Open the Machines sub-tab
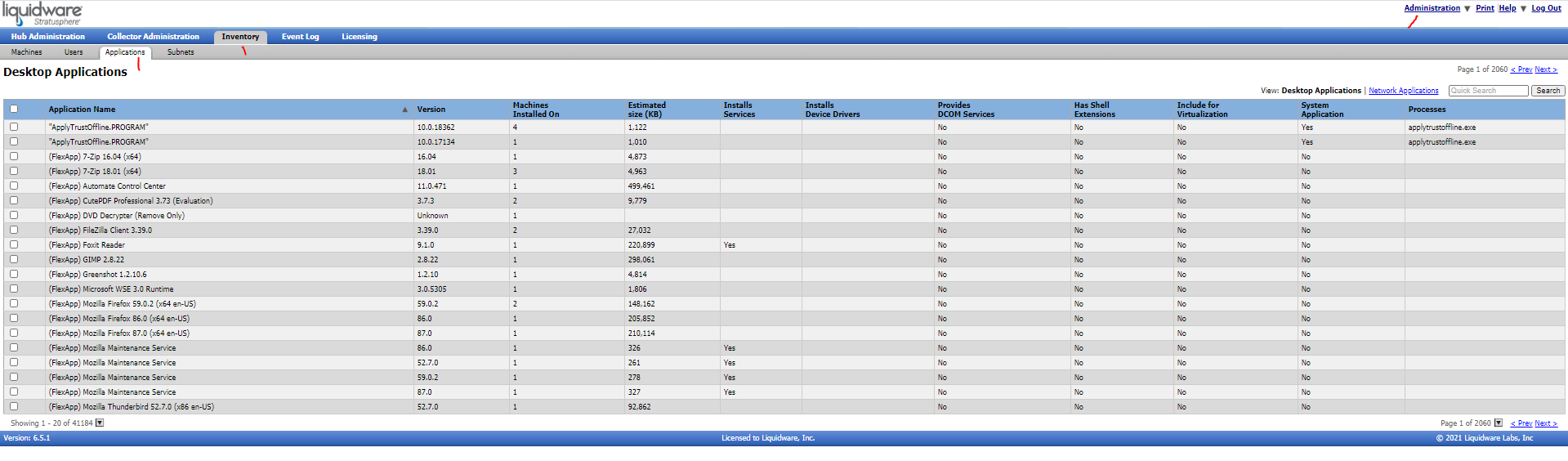This screenshot has height=461, width=1568. (27, 52)
